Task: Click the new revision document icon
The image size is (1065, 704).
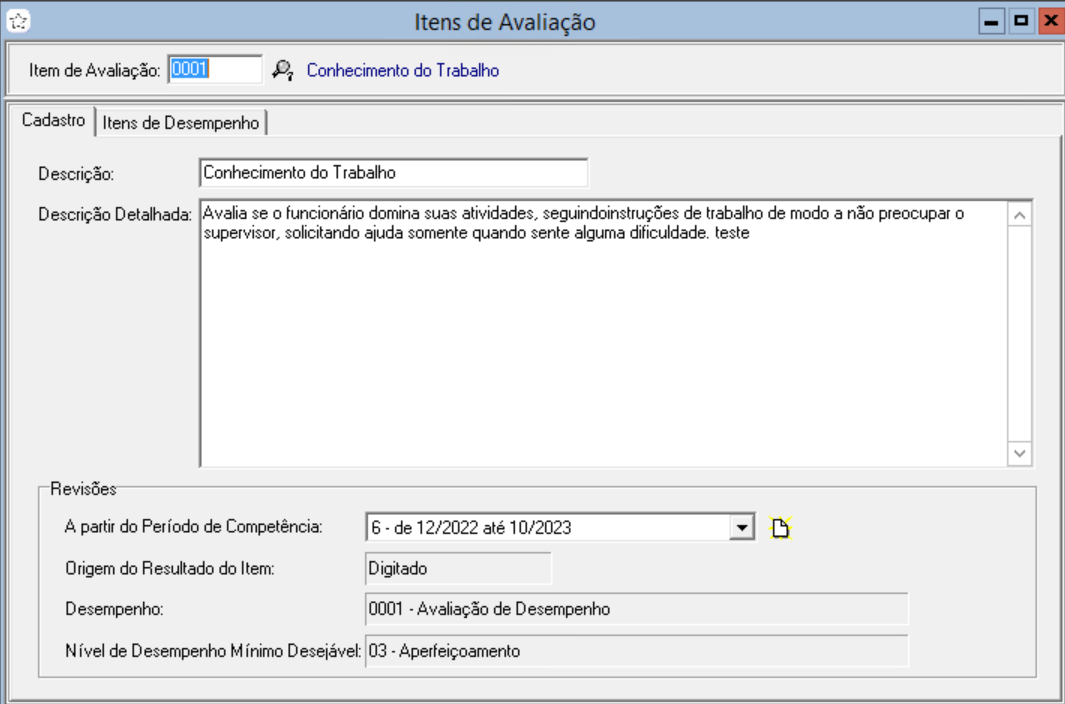Action: 780,528
